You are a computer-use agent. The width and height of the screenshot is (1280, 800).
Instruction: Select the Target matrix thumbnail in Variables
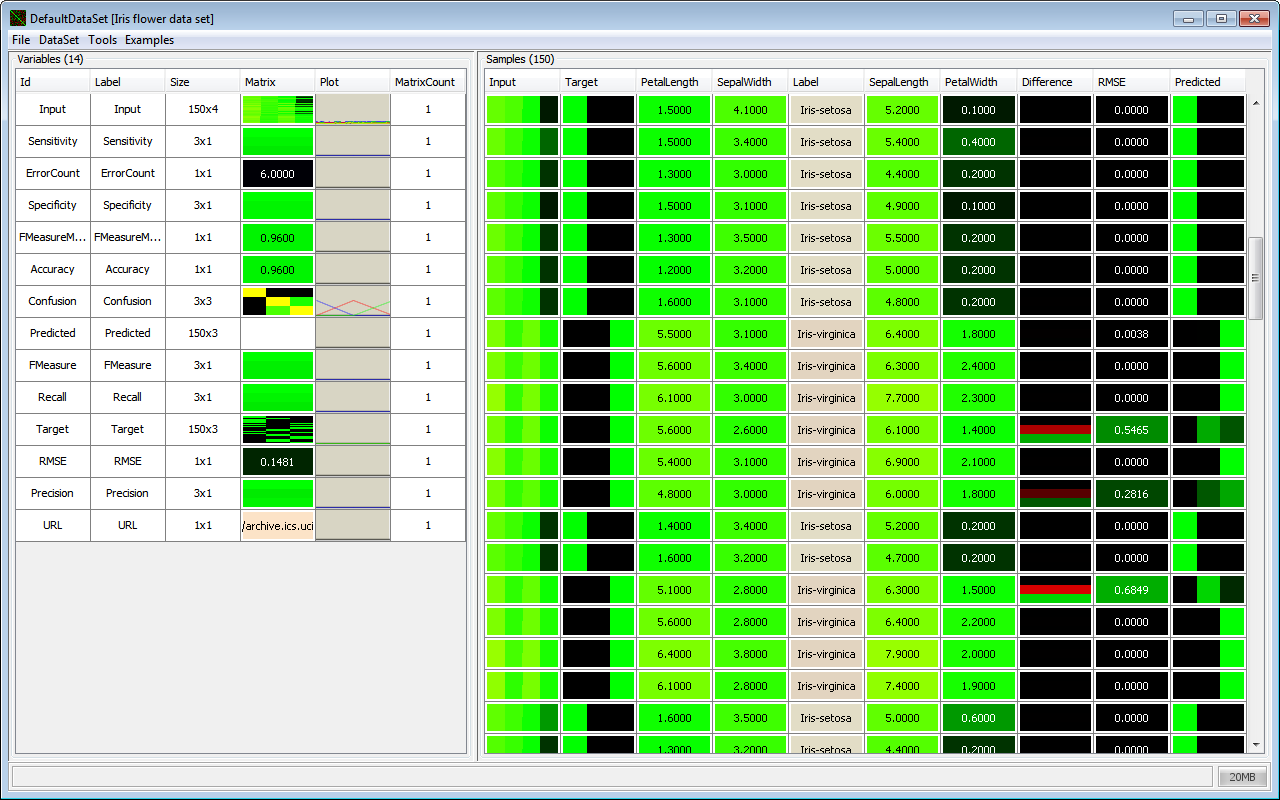278,429
